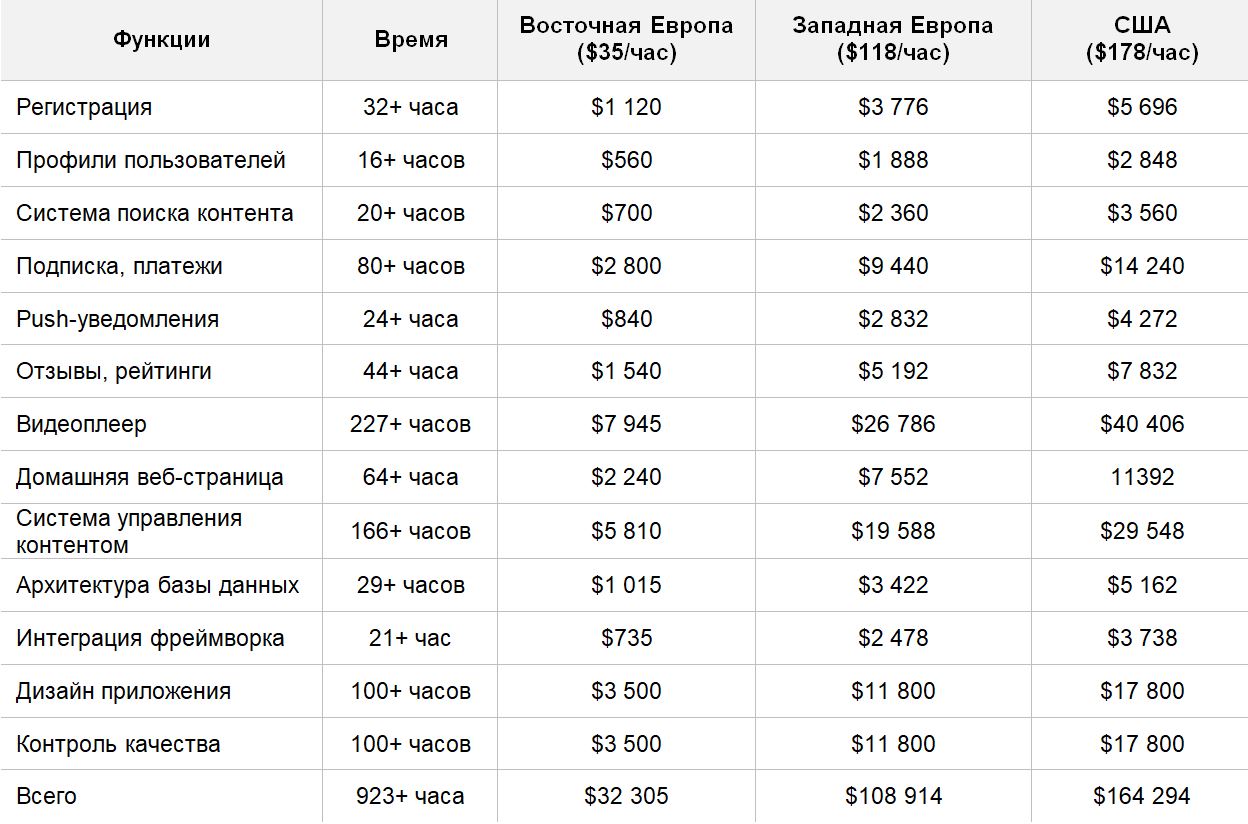This screenshot has height=824, width=1248.
Task: Click the "Регистрация" row label
Action: click(x=84, y=107)
